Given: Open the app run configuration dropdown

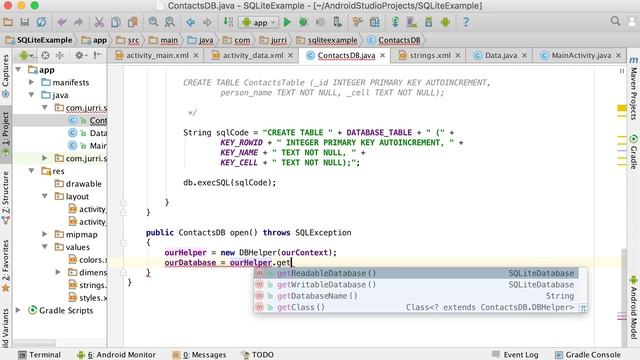Looking at the screenshot, I should [259, 22].
